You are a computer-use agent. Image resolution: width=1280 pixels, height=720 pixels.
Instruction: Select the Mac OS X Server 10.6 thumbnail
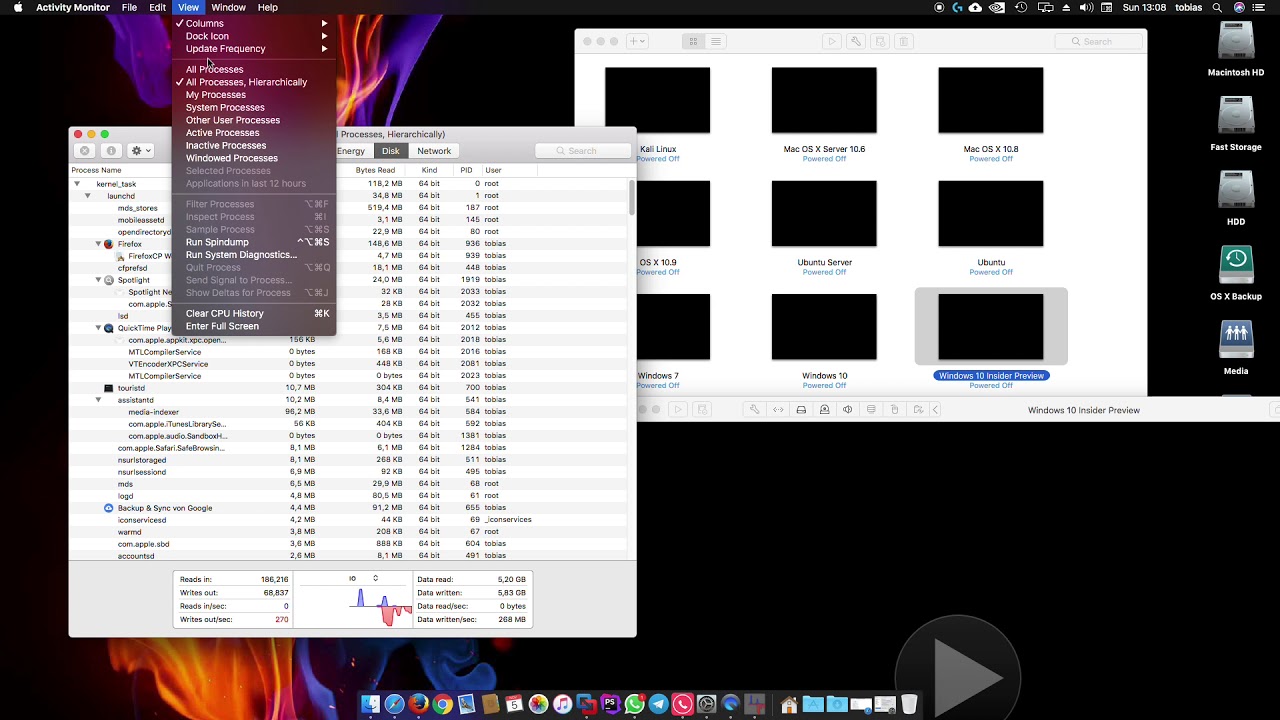tap(824, 101)
